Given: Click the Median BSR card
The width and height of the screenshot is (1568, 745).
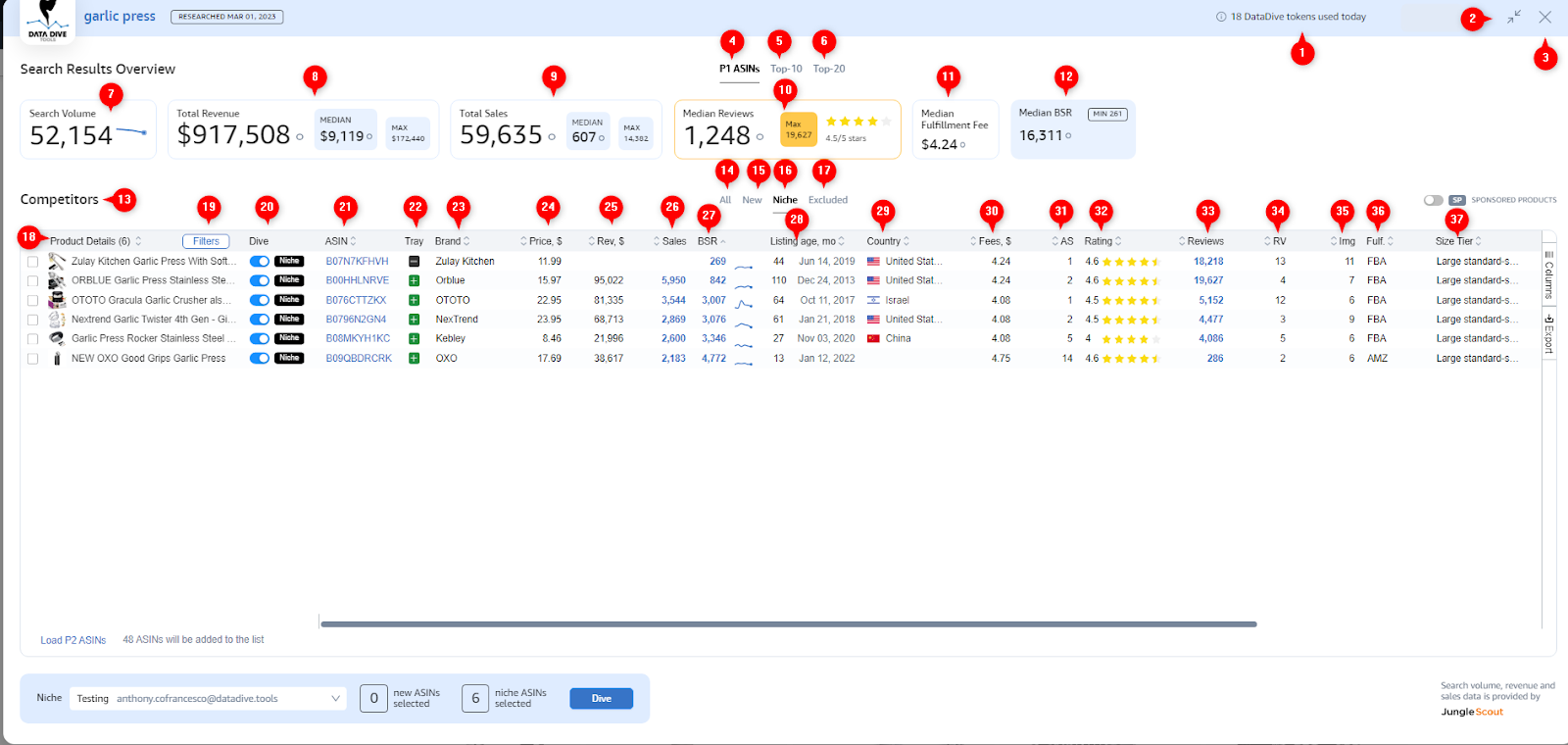Looking at the screenshot, I should click(x=1073, y=128).
